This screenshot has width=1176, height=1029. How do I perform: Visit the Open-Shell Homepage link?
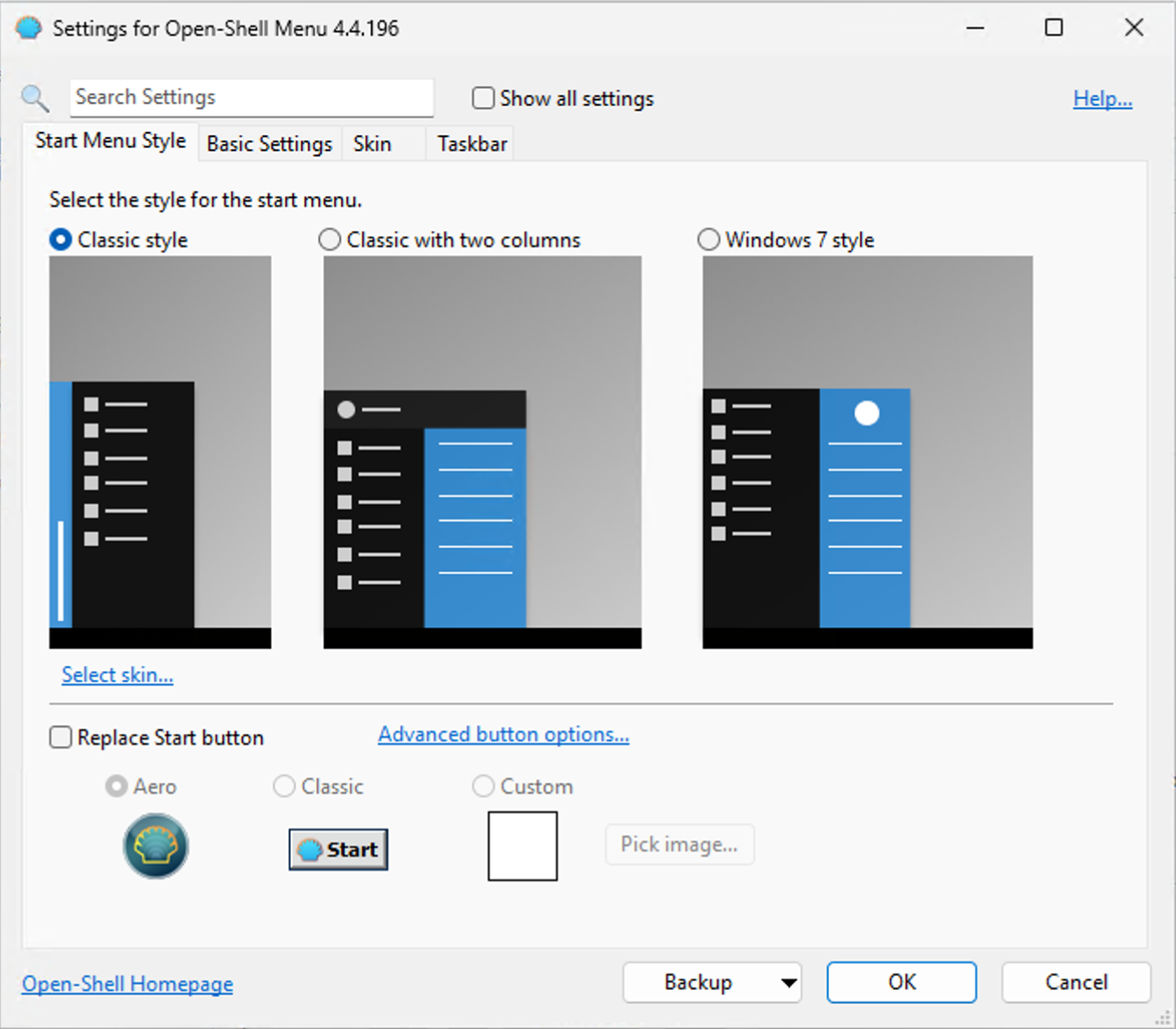click(127, 984)
